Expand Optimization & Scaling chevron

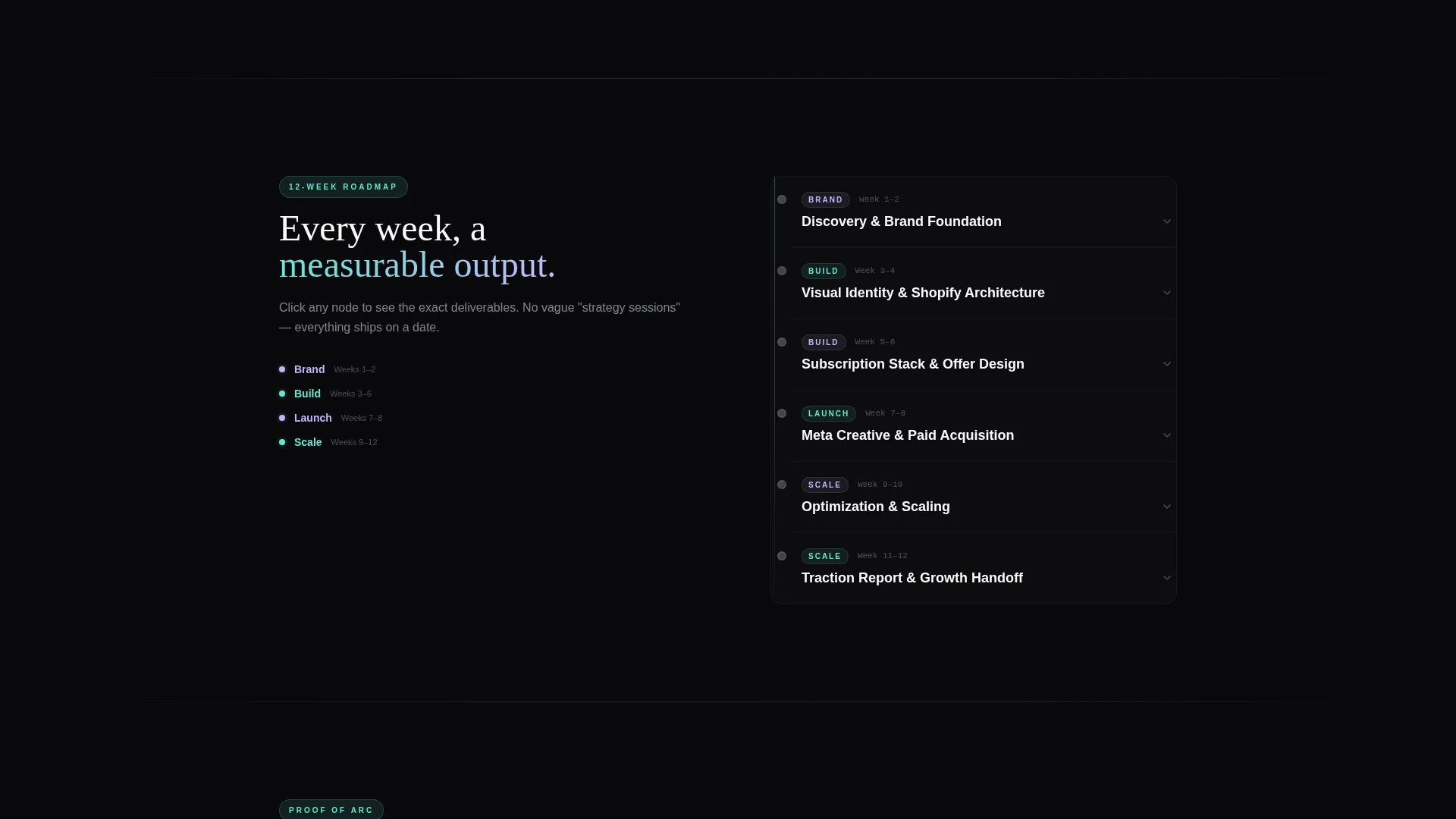click(x=1167, y=507)
